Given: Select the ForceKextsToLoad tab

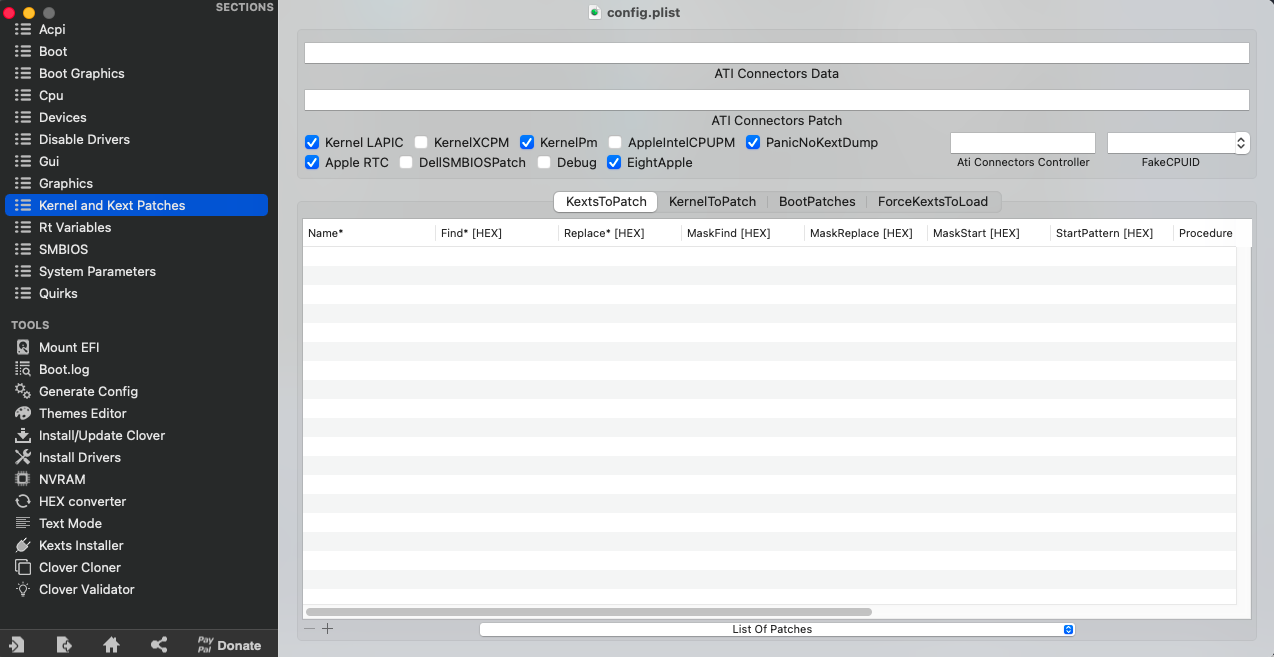Looking at the screenshot, I should tap(932, 201).
